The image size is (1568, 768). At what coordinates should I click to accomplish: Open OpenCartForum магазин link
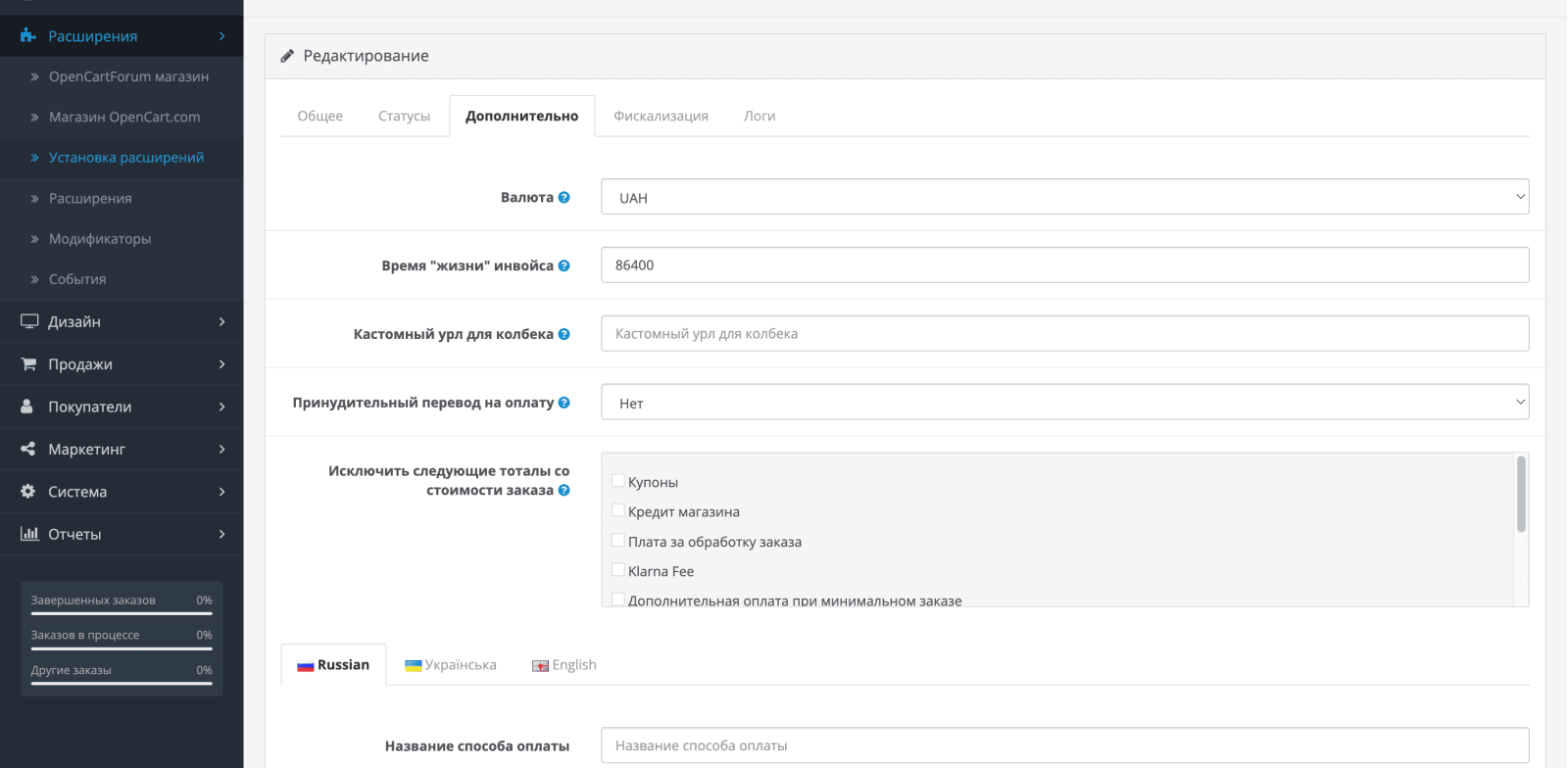click(128, 76)
